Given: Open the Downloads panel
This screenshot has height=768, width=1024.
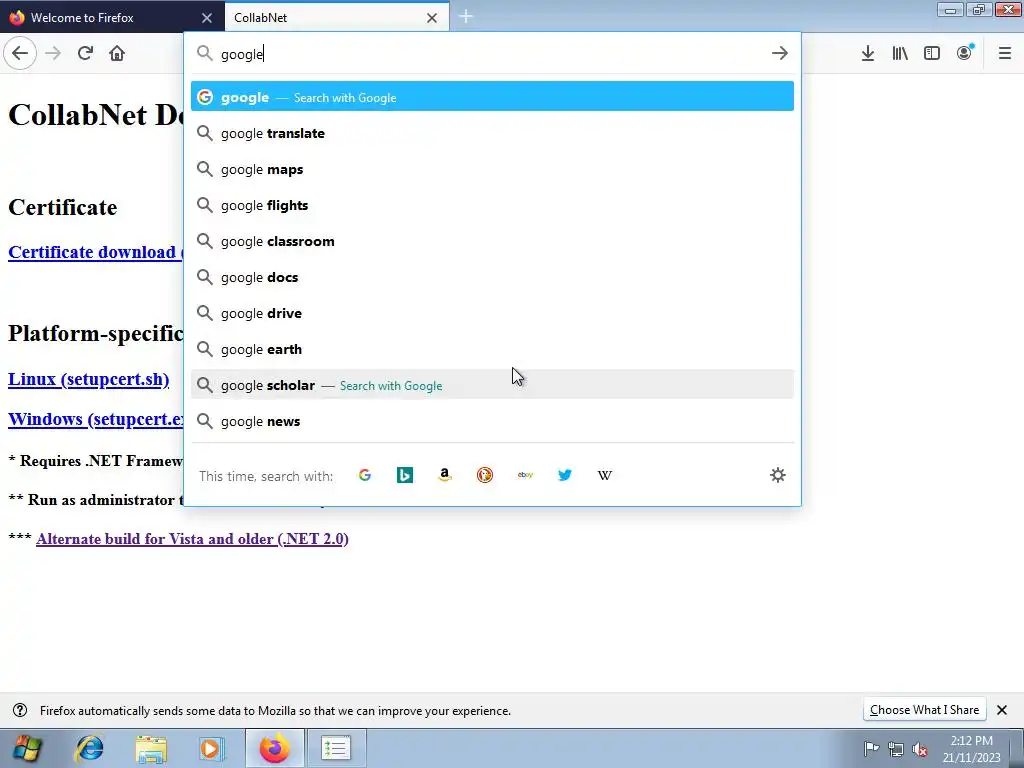Looking at the screenshot, I should pyautogui.click(x=868, y=53).
